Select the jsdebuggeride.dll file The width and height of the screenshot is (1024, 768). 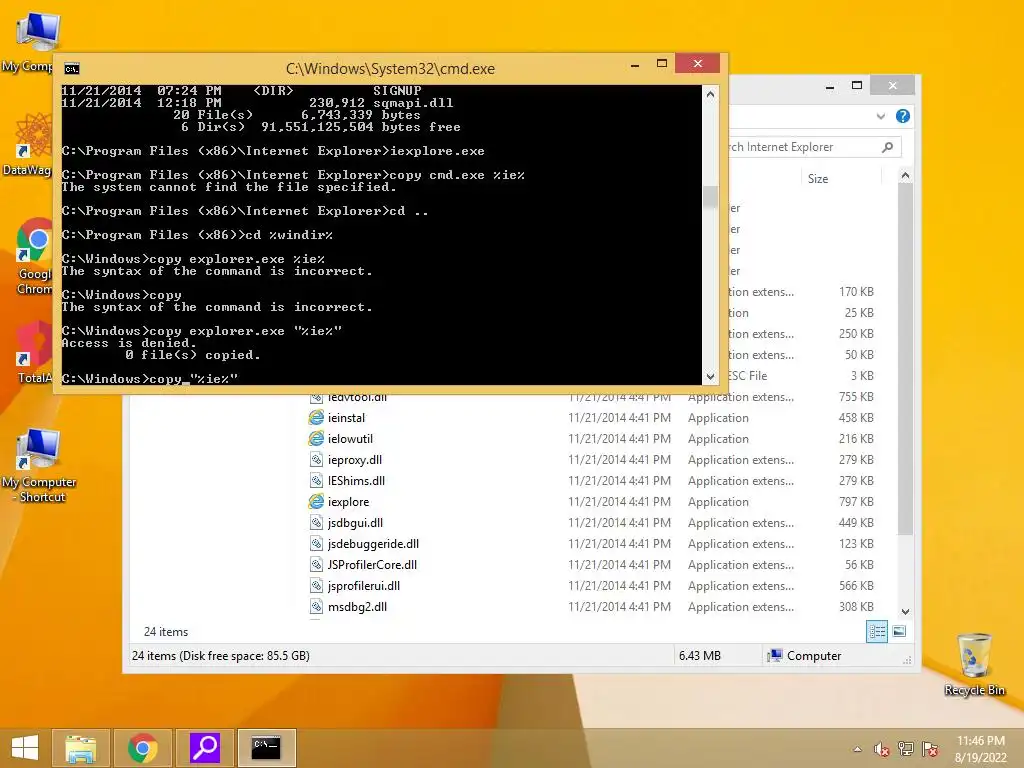pyautogui.click(x=373, y=543)
